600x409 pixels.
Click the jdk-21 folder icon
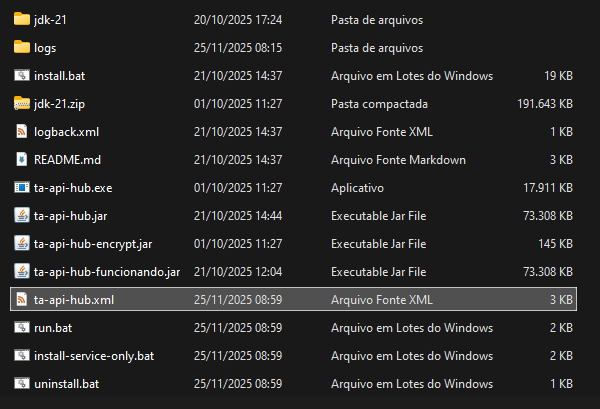point(22,19)
